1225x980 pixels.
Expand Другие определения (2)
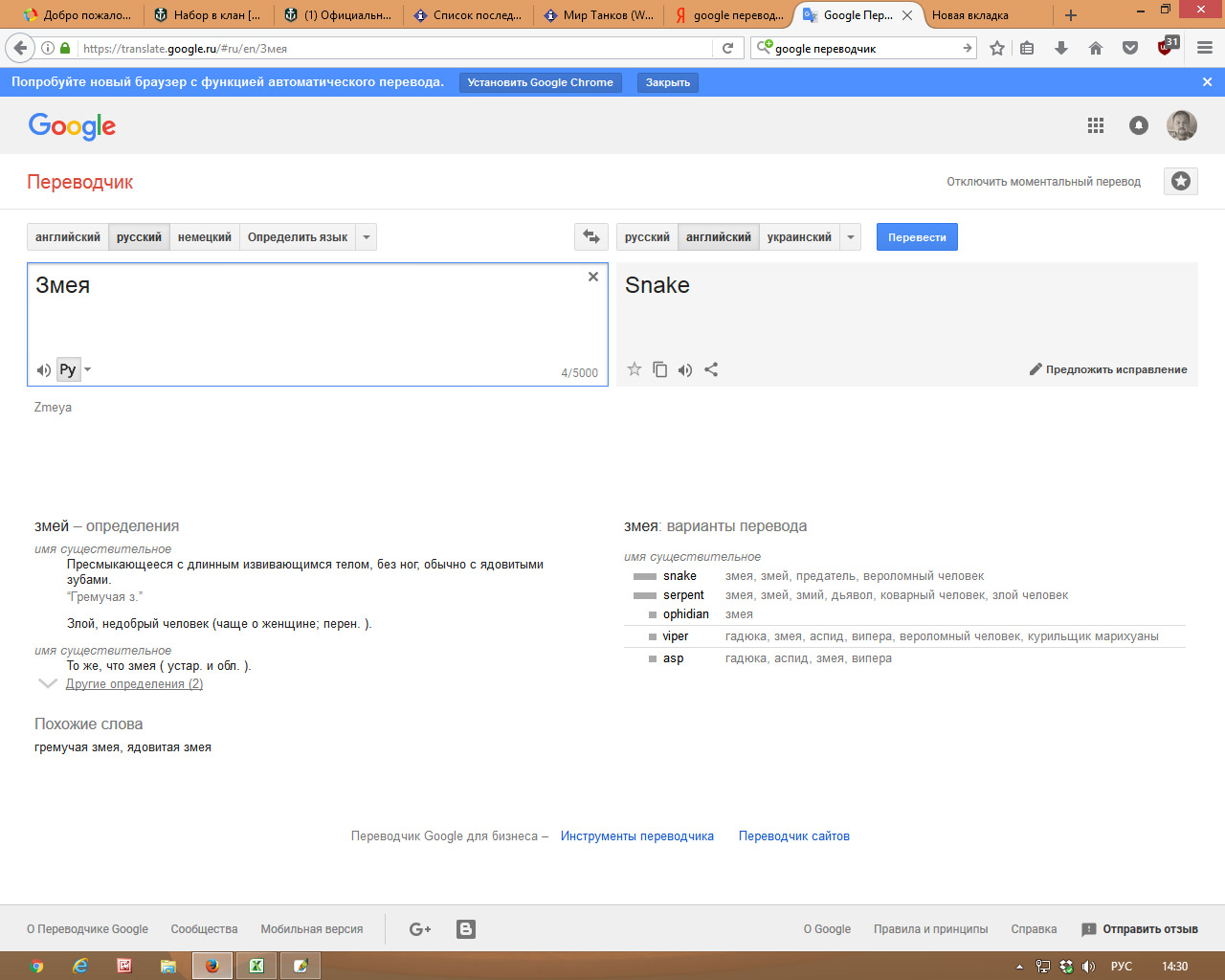point(134,684)
